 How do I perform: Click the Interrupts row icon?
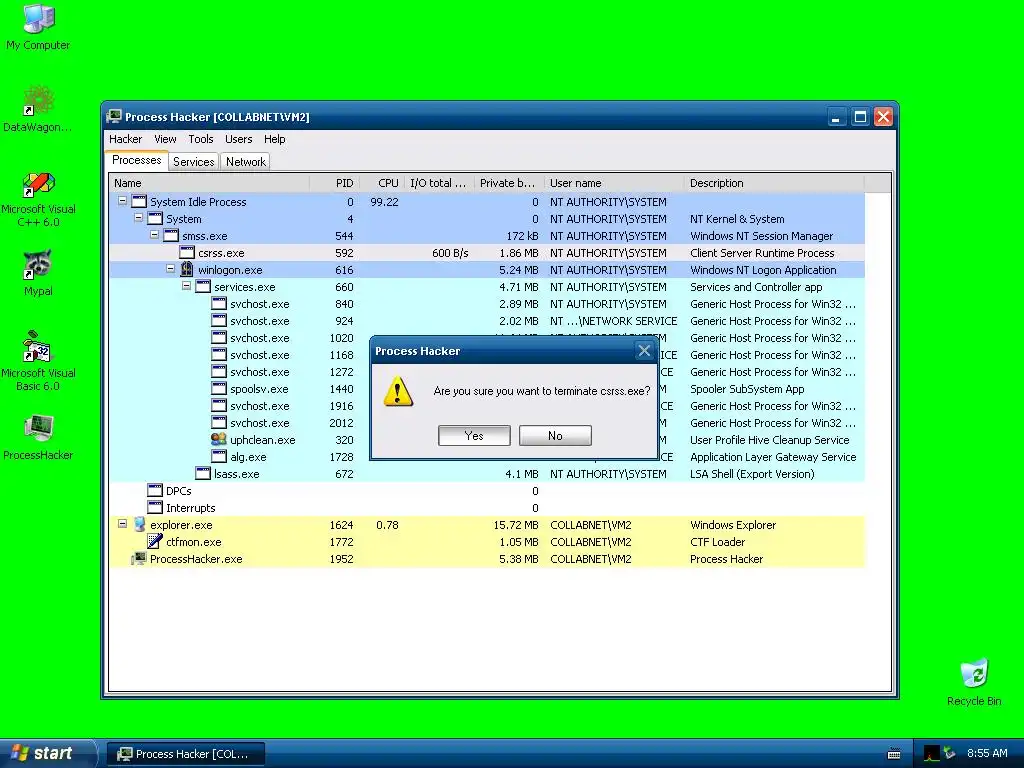[155, 507]
